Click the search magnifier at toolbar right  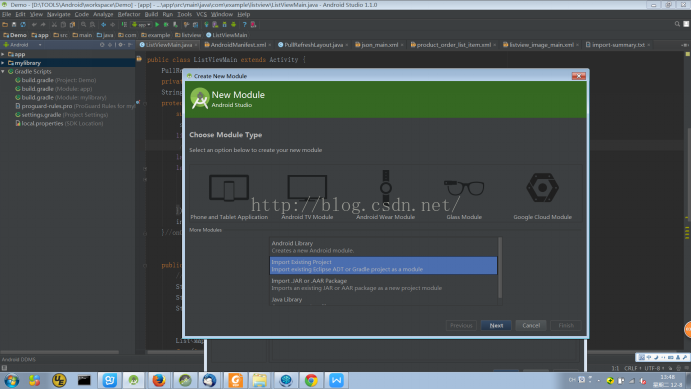pos(677,24)
